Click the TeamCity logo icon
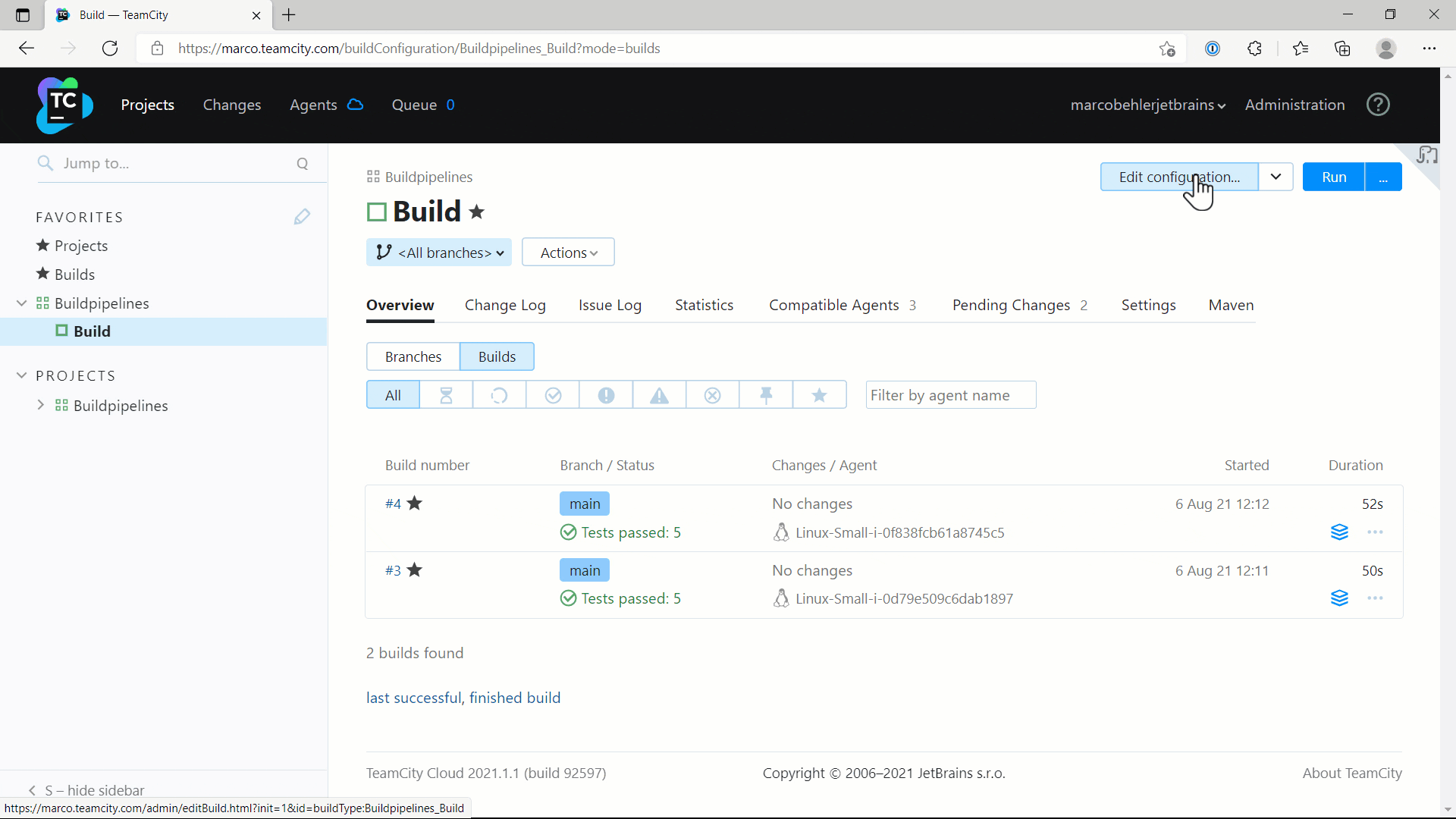The image size is (1456, 819). [64, 105]
